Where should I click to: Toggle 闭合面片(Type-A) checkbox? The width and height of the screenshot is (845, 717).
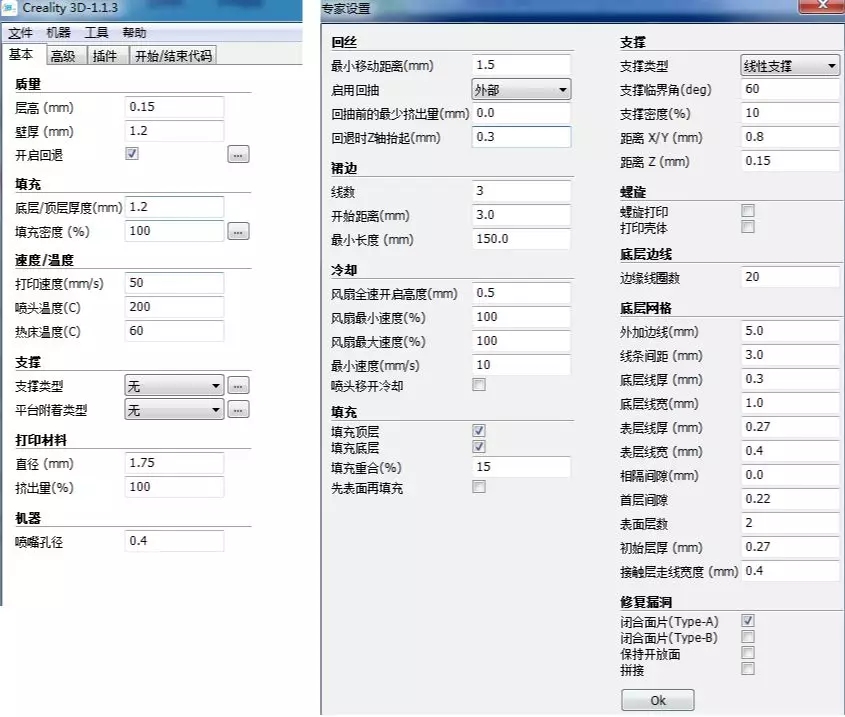[748, 621]
